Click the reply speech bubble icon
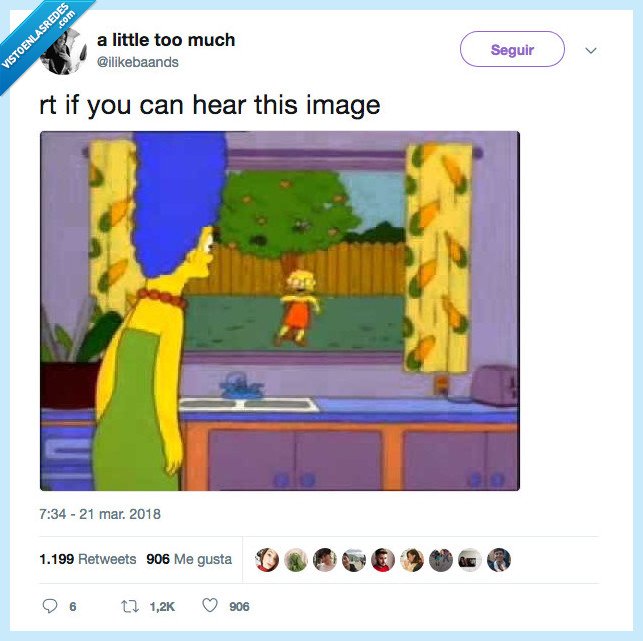 [x=50, y=606]
